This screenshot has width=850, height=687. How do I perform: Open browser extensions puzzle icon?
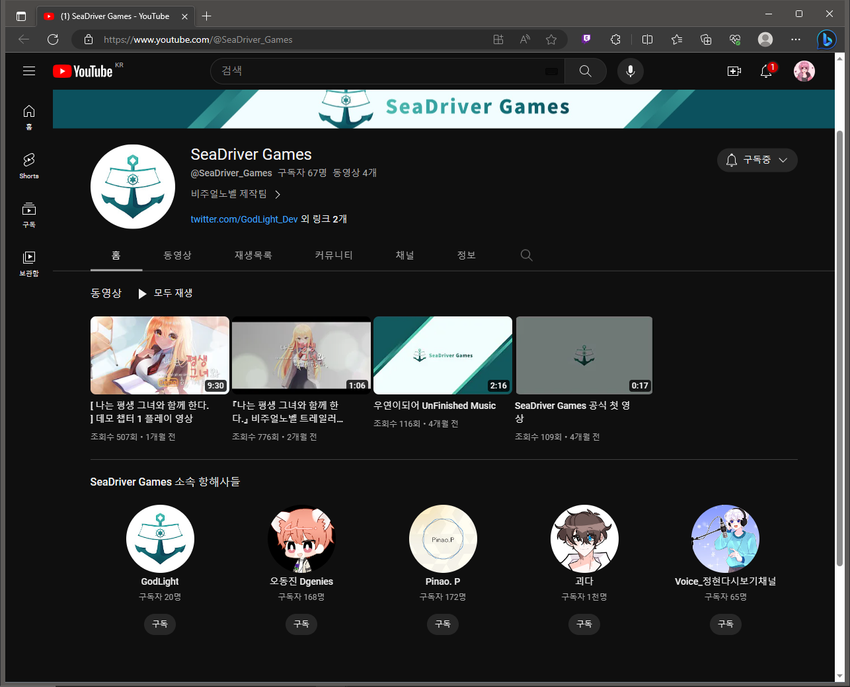615,40
